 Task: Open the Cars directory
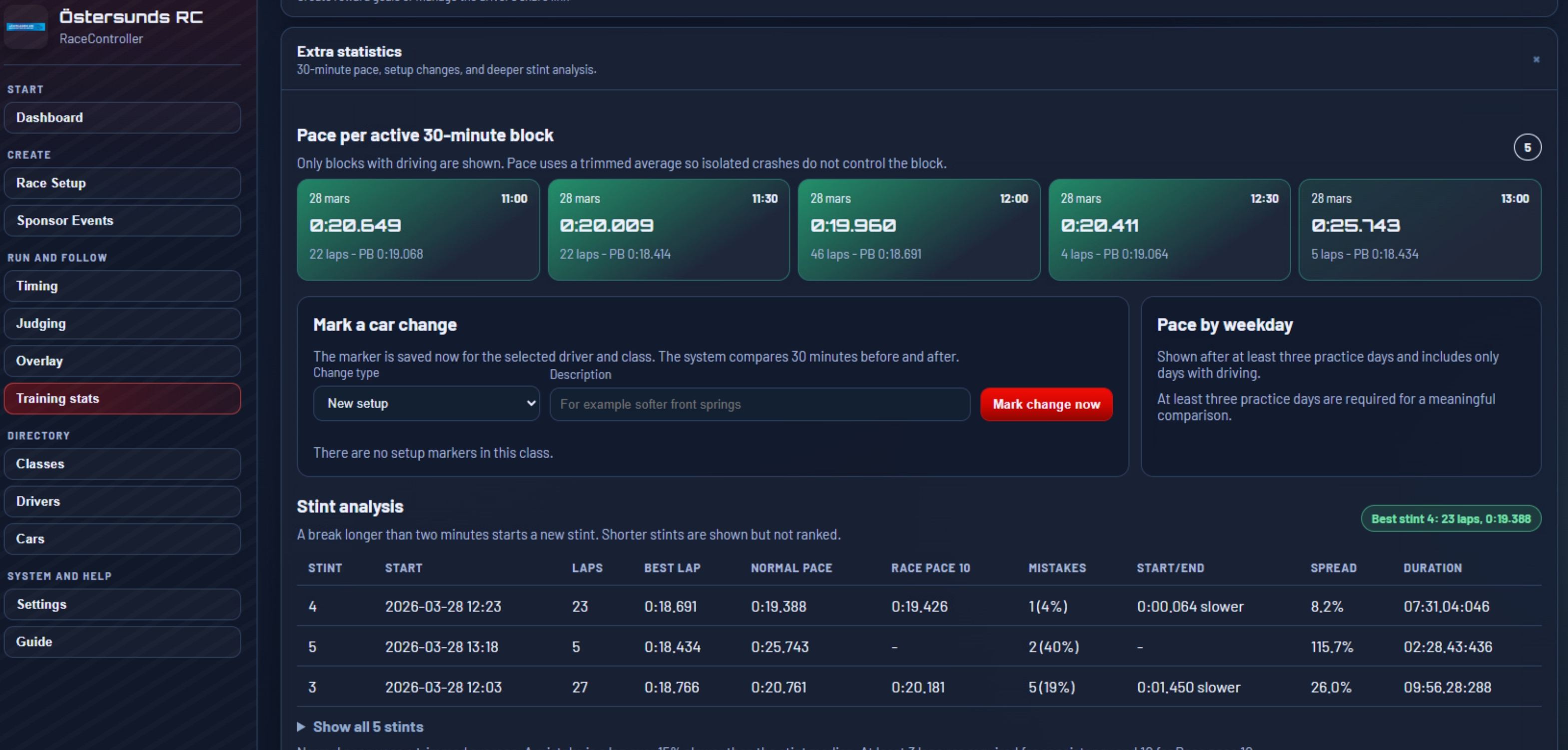click(x=122, y=538)
